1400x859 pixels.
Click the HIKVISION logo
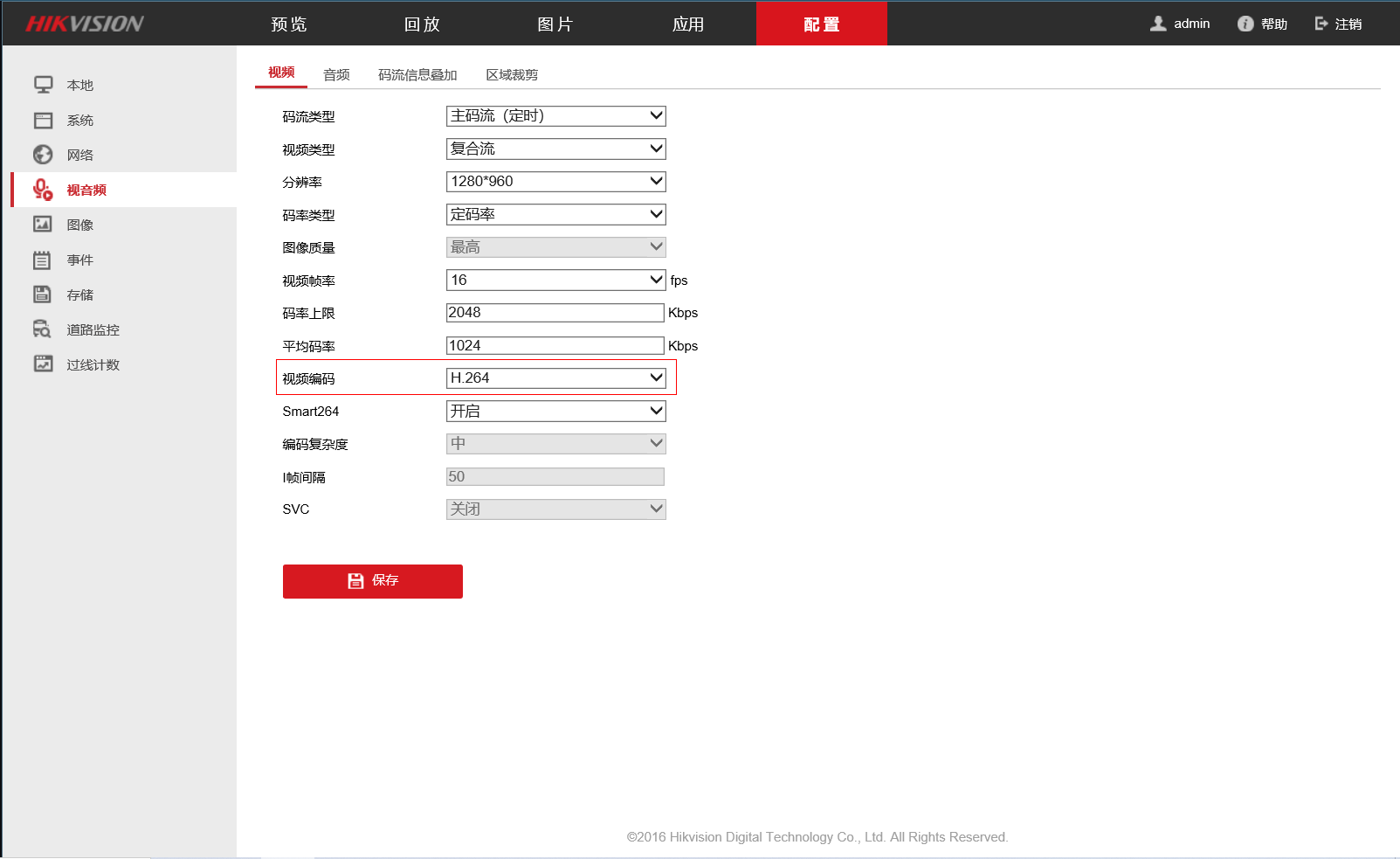click(x=85, y=24)
